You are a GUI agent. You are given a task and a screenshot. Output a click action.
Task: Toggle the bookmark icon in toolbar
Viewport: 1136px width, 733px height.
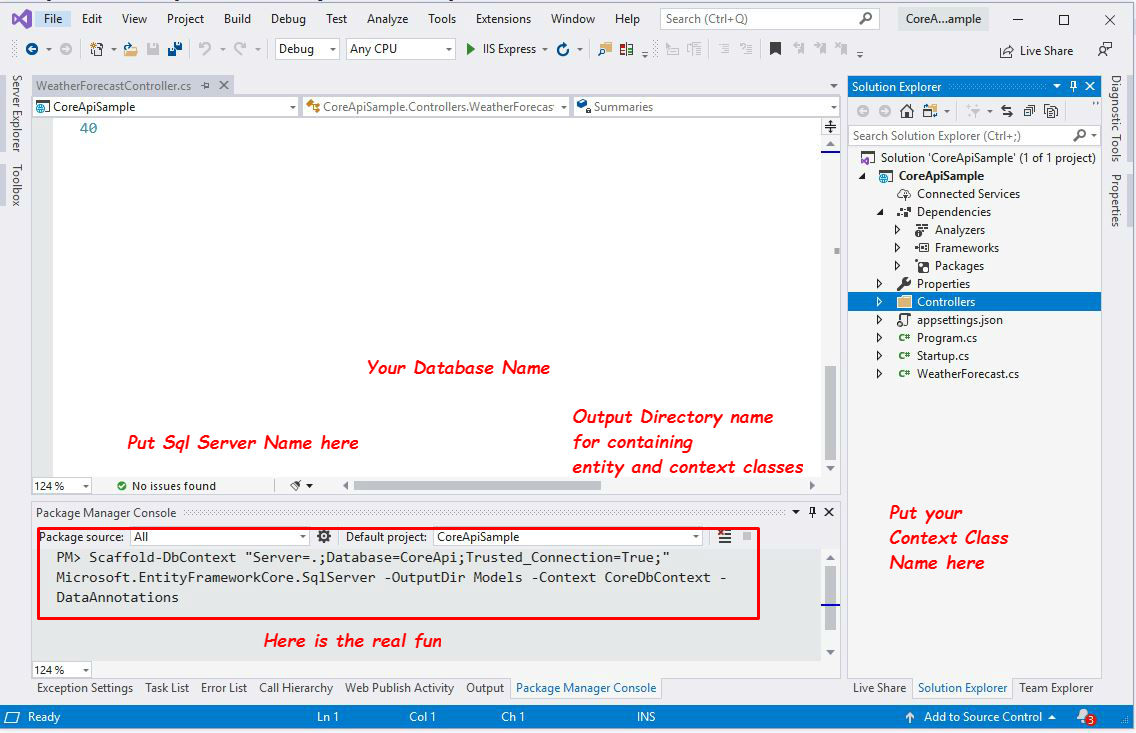tap(775, 49)
